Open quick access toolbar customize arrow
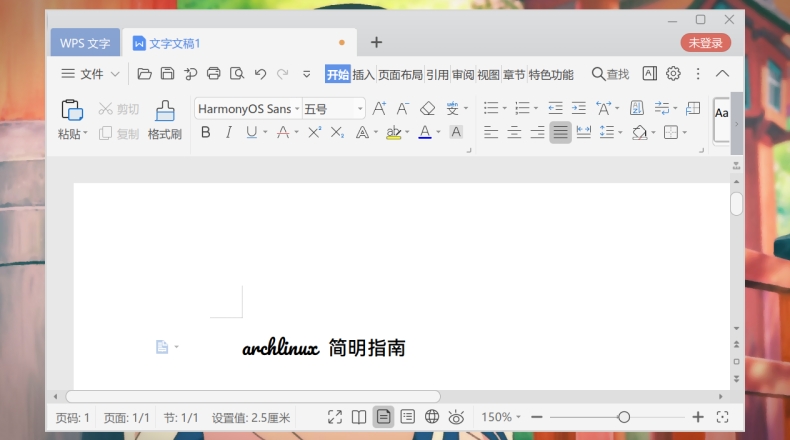Image resolution: width=790 pixels, height=440 pixels. coord(306,75)
